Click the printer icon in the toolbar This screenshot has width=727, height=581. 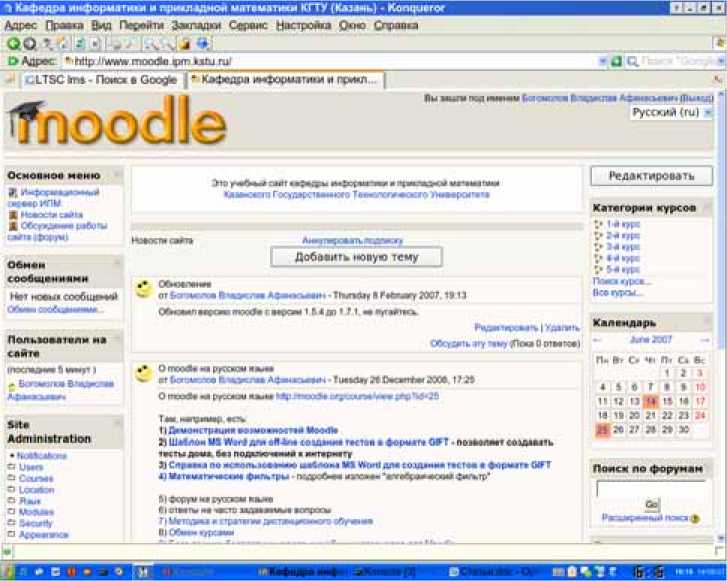click(x=115, y=44)
